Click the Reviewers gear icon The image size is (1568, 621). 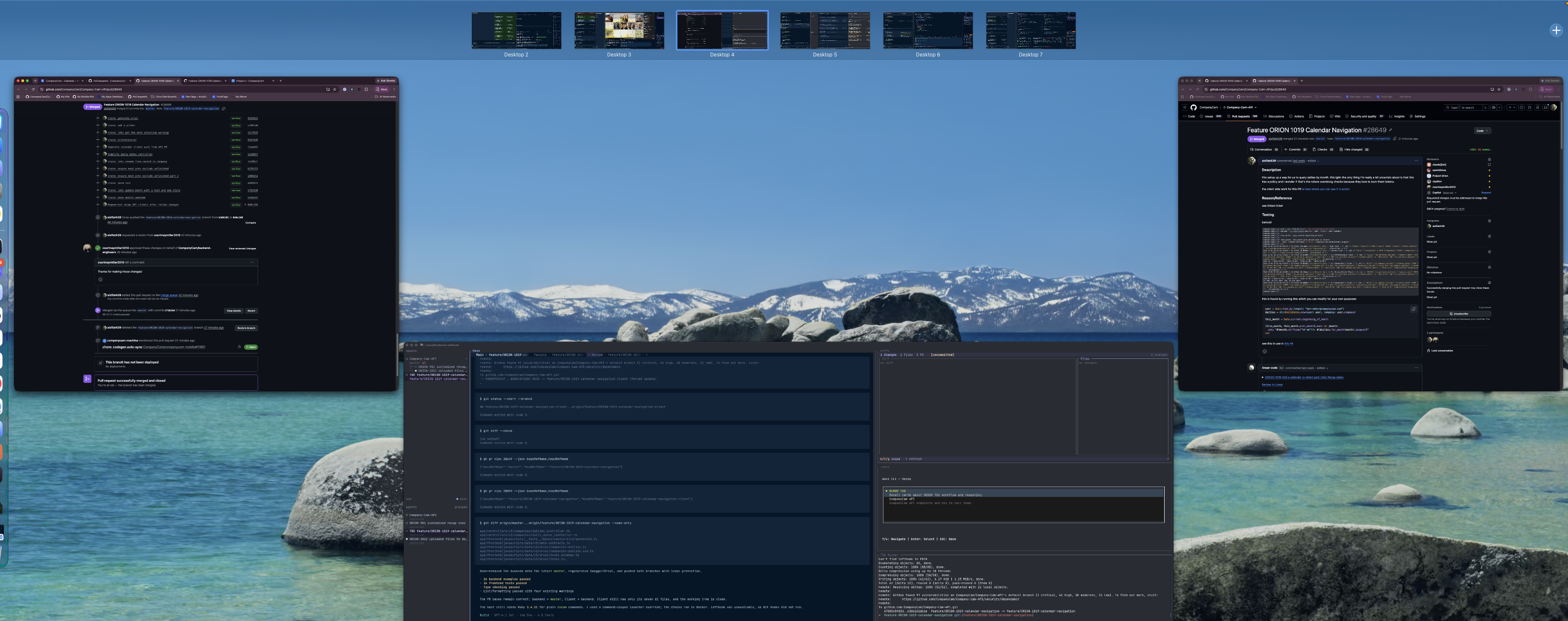[1490, 160]
